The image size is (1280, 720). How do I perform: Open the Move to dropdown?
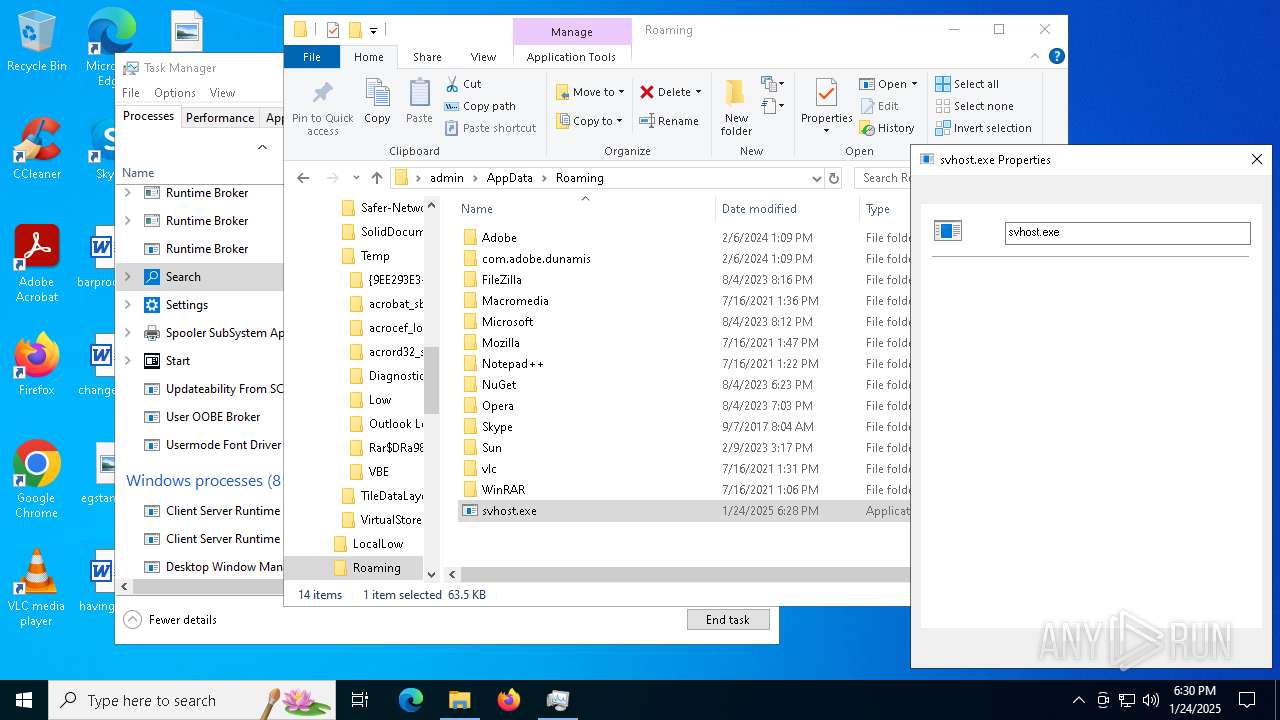tap(590, 92)
